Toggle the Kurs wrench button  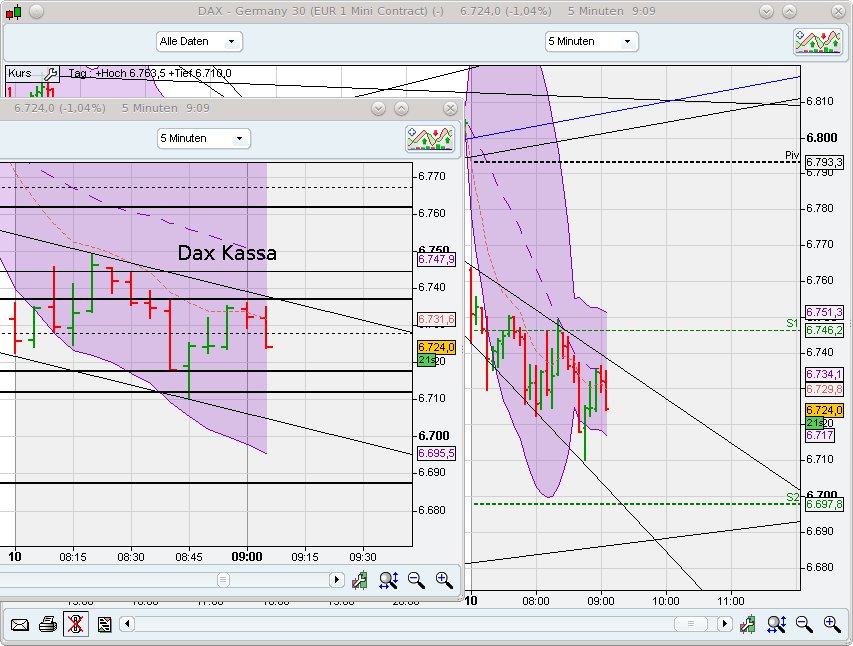(50, 74)
